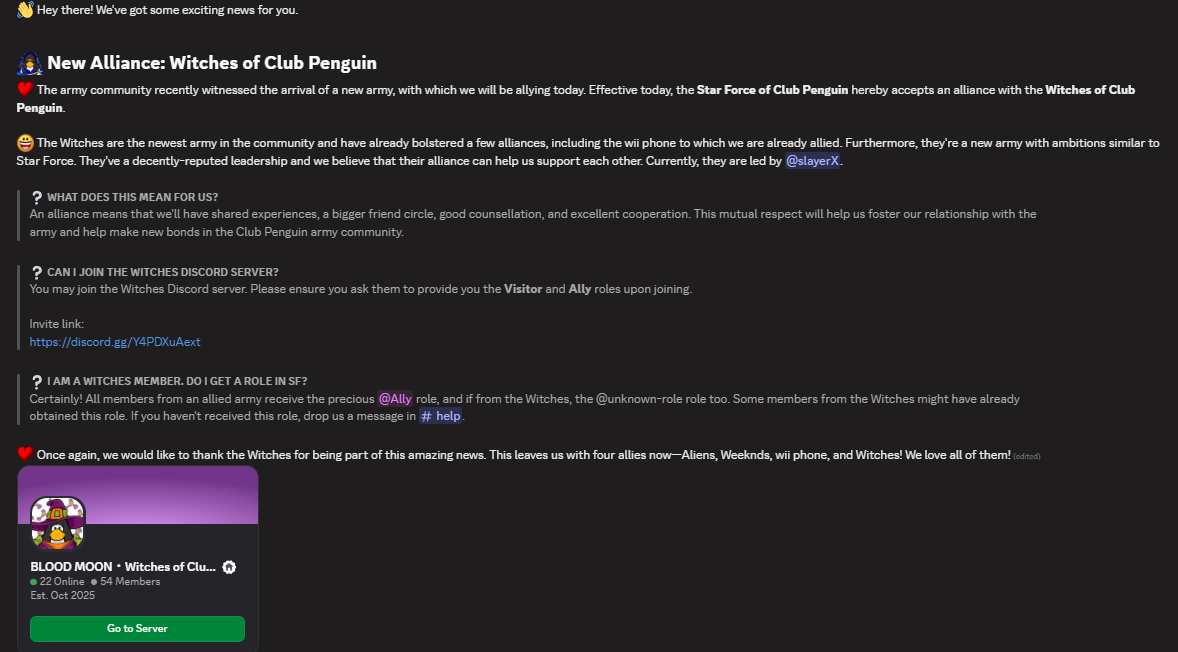Jump to the # help channel
This screenshot has width=1178, height=652.
click(441, 416)
